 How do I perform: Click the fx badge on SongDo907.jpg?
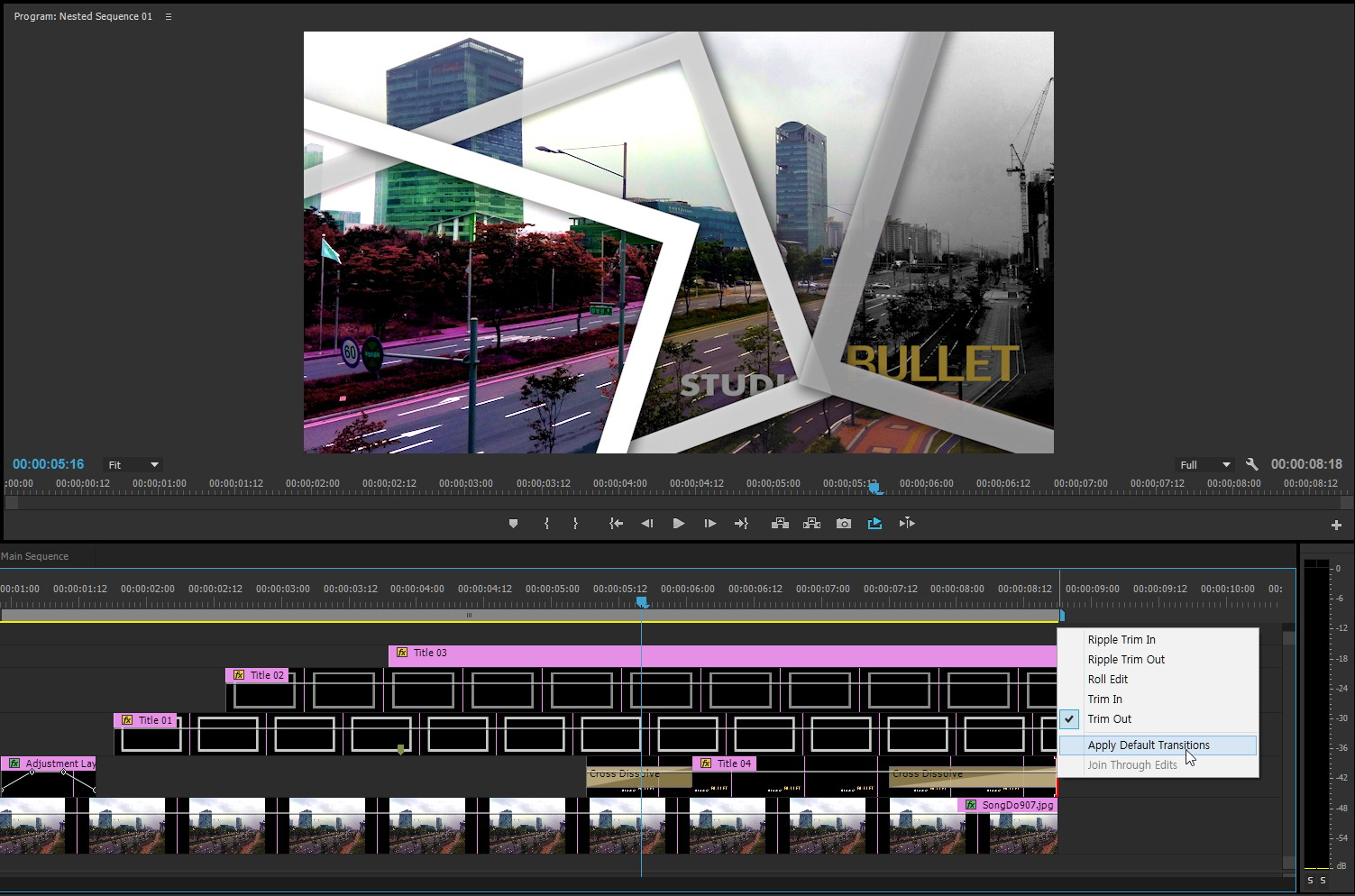coord(970,805)
